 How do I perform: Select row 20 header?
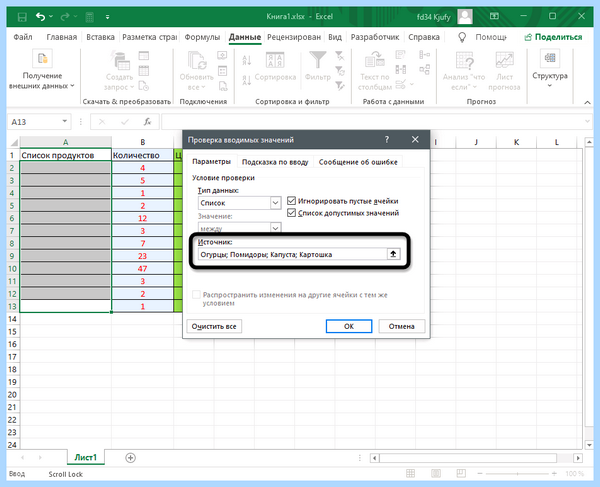tap(12, 394)
